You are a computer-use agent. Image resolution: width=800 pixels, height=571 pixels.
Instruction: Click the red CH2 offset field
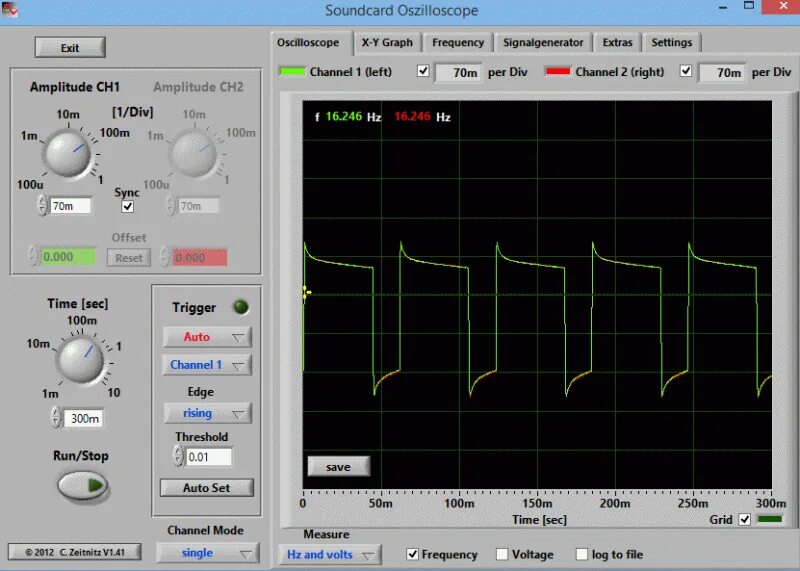[200, 257]
